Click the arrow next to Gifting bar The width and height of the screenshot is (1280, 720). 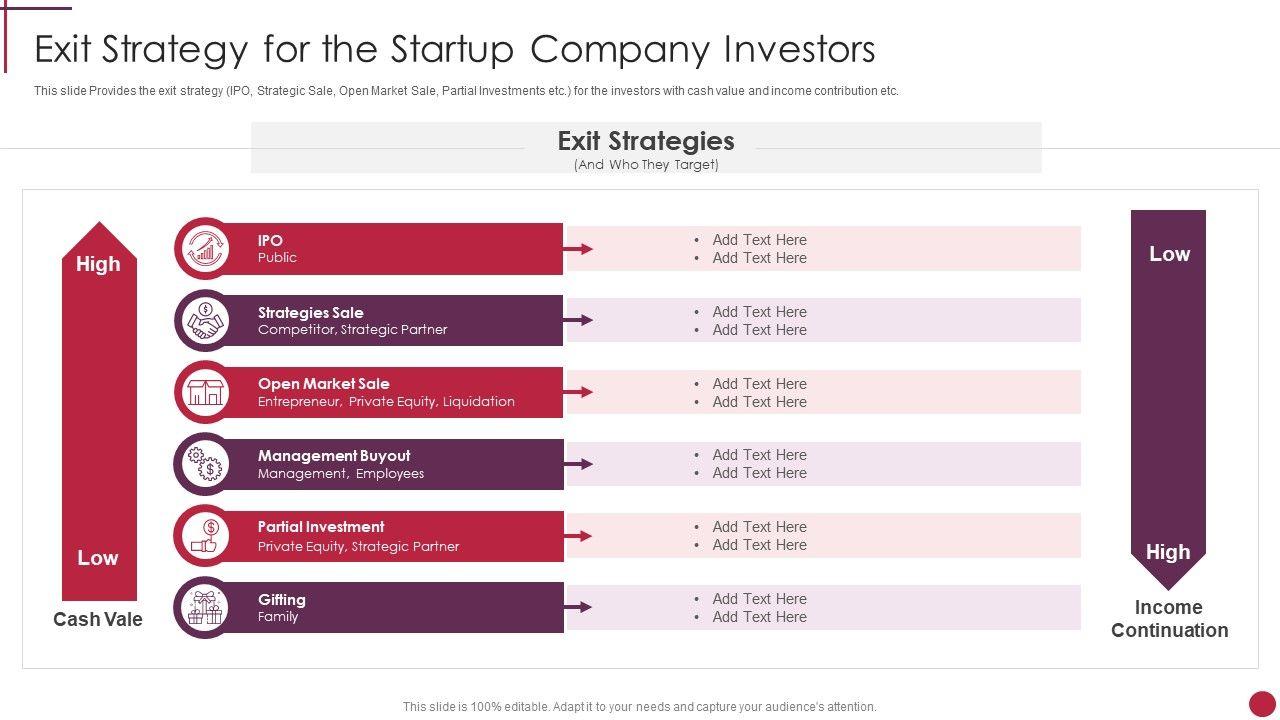(579, 607)
